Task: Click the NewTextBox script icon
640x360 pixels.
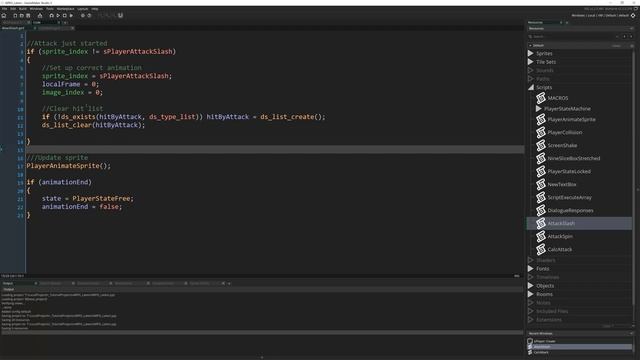Action: pyautogui.click(x=541, y=184)
